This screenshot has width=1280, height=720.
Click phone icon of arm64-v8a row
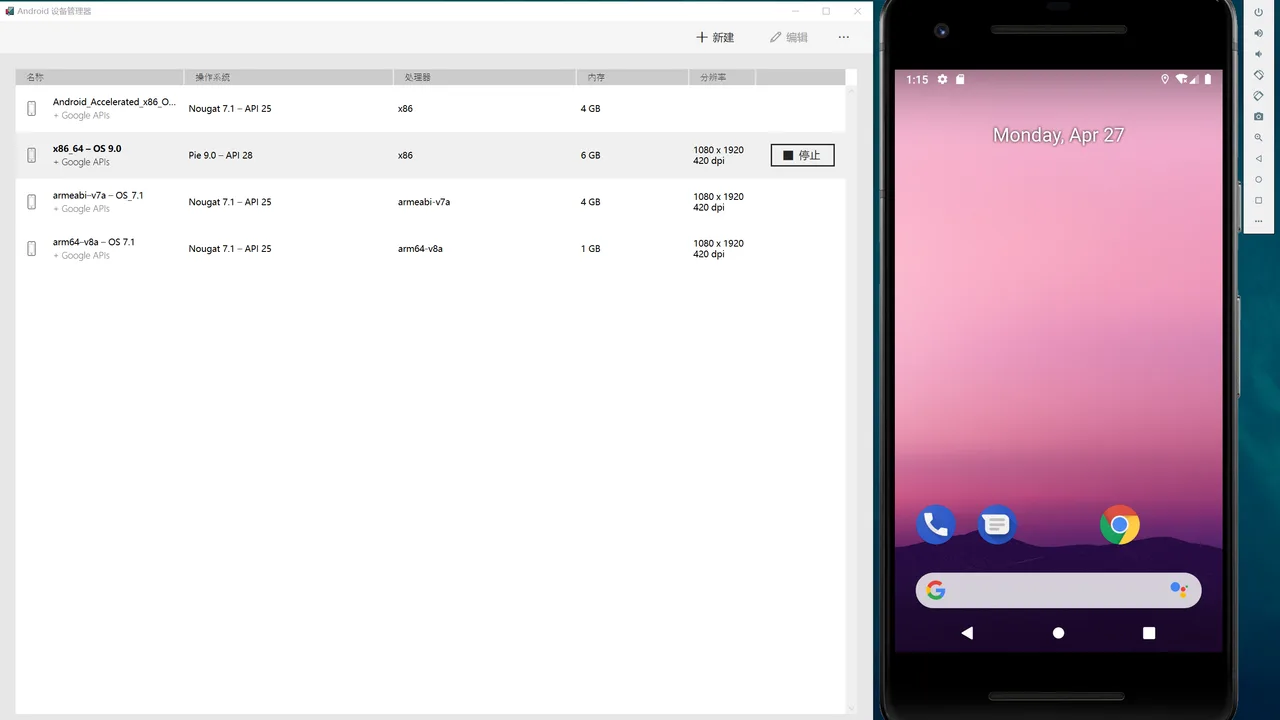click(x=32, y=248)
